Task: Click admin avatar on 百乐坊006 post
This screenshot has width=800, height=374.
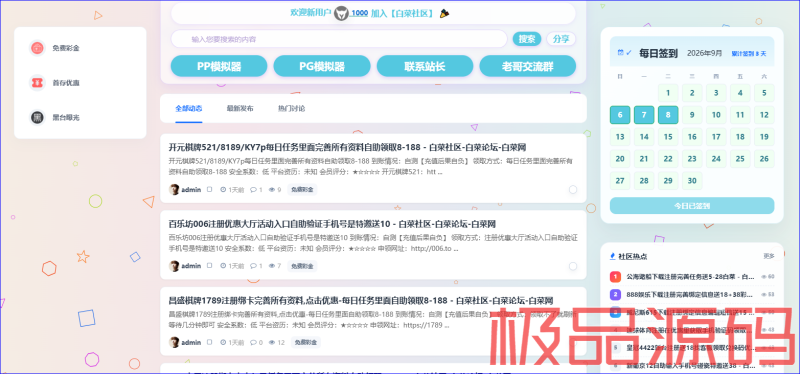Action: [x=174, y=266]
